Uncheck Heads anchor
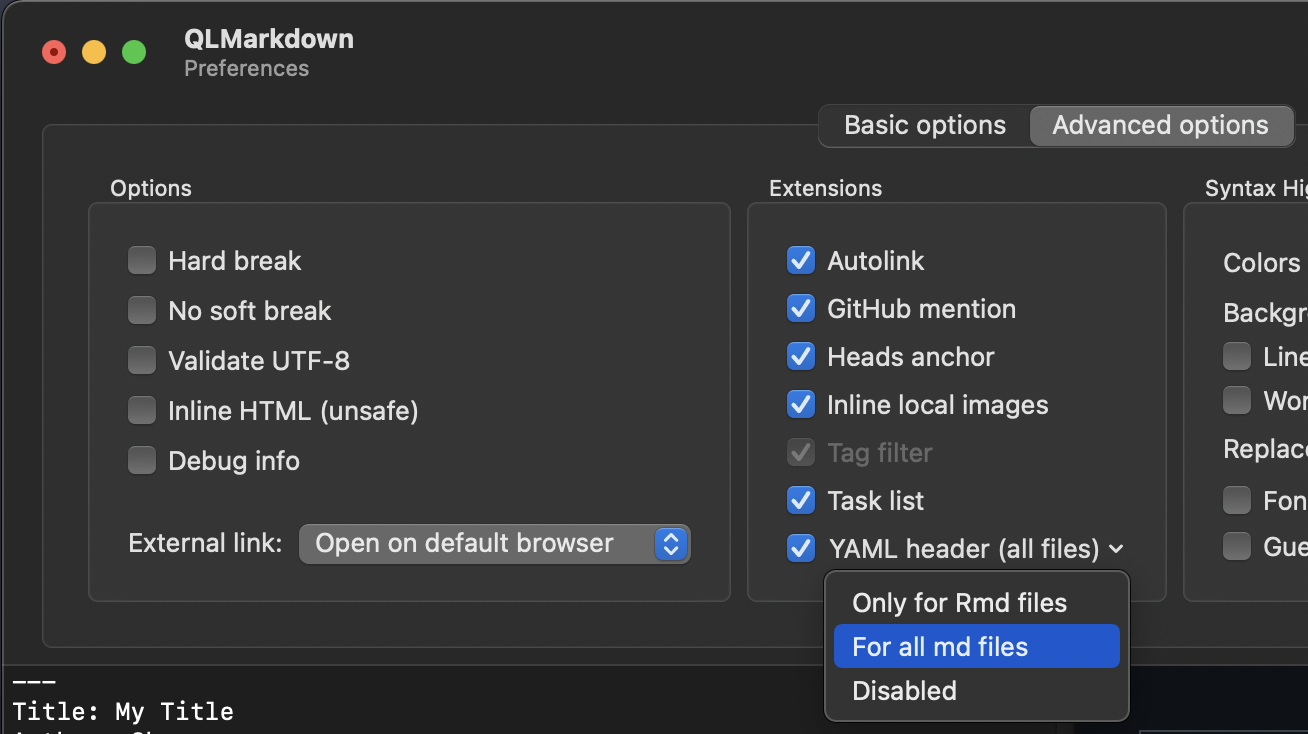This screenshot has width=1308, height=734. (x=801, y=357)
